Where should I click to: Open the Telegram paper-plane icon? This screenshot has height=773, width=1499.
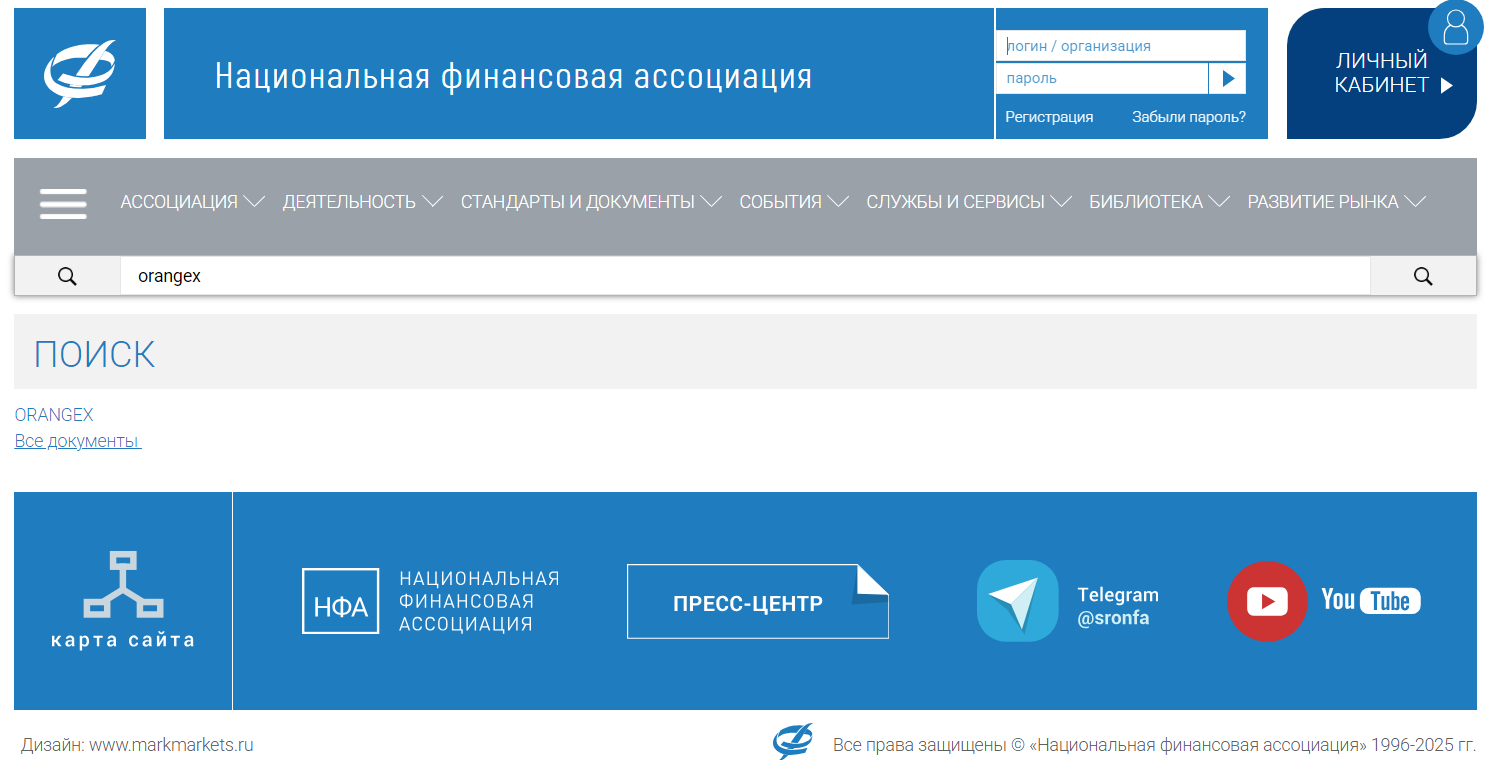(1017, 601)
